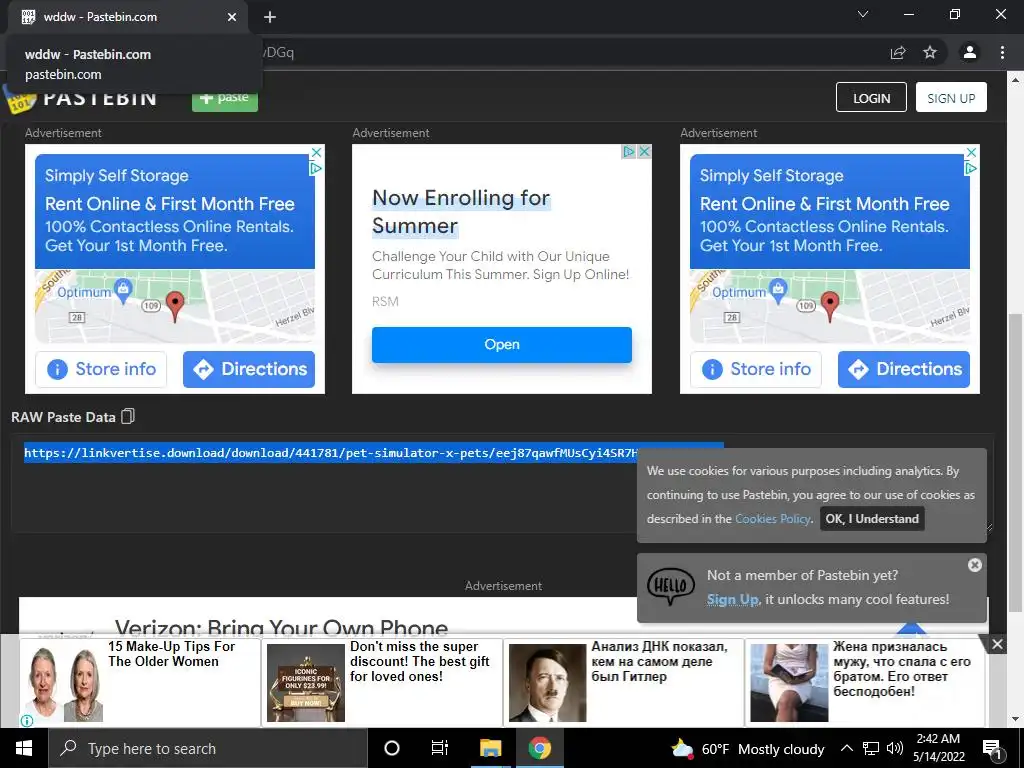Open Task View icon

[440, 748]
